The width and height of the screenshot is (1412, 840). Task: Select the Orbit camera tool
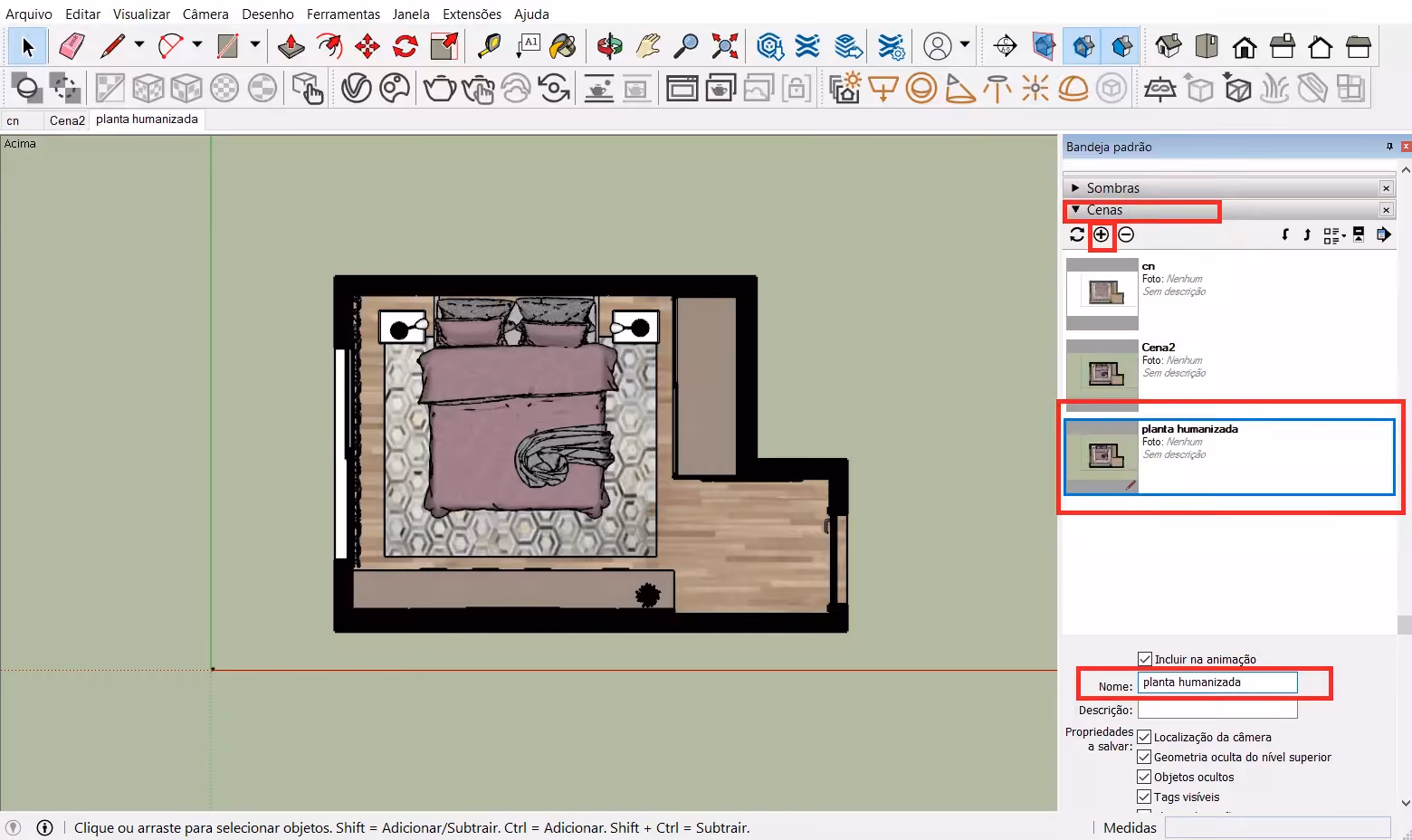point(610,46)
